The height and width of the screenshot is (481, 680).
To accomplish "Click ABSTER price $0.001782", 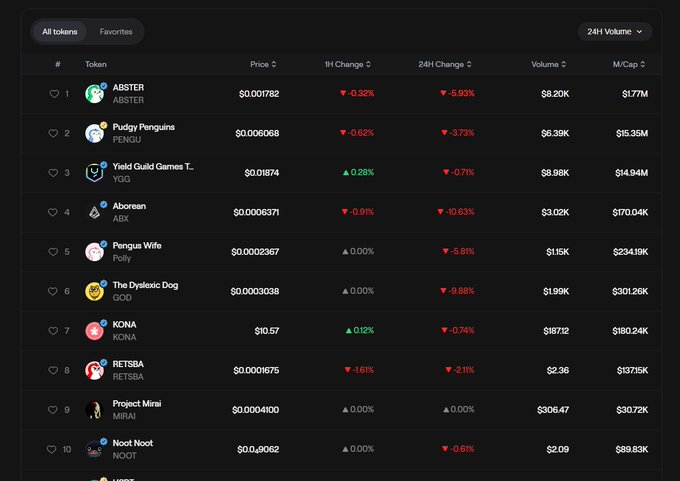I will pos(259,94).
